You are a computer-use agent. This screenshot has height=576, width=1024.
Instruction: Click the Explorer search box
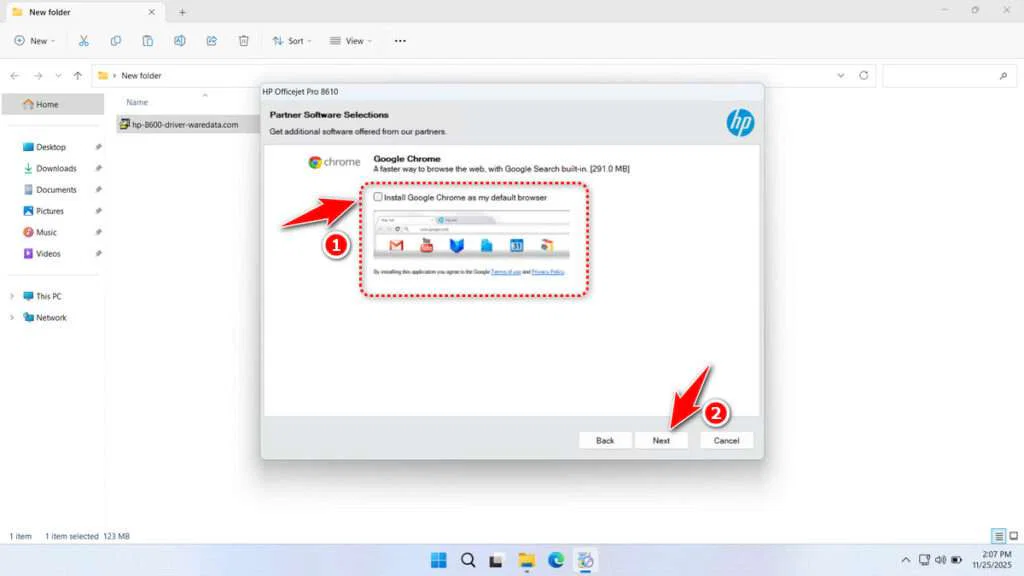[x=950, y=75]
